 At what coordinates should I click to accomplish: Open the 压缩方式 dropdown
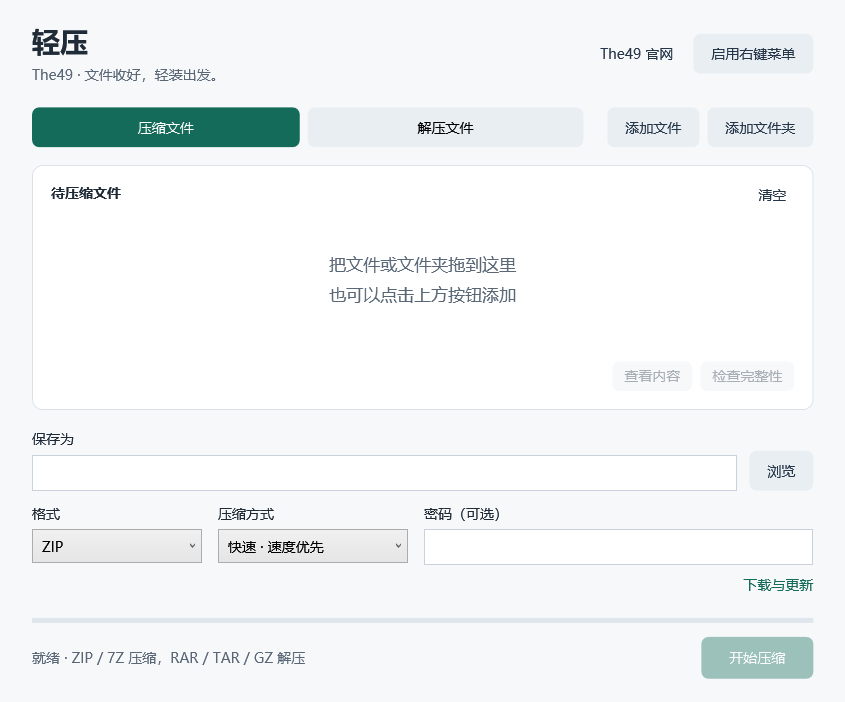click(x=313, y=546)
